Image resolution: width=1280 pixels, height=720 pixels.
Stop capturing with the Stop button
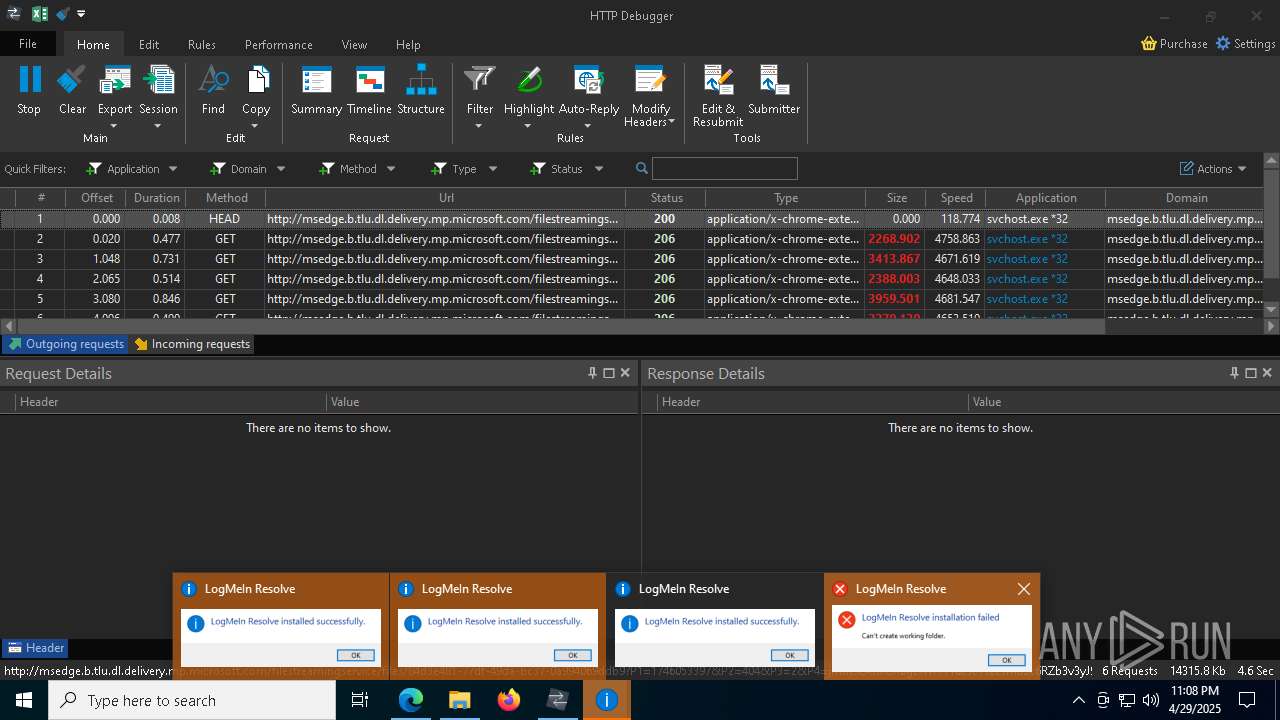coord(29,90)
